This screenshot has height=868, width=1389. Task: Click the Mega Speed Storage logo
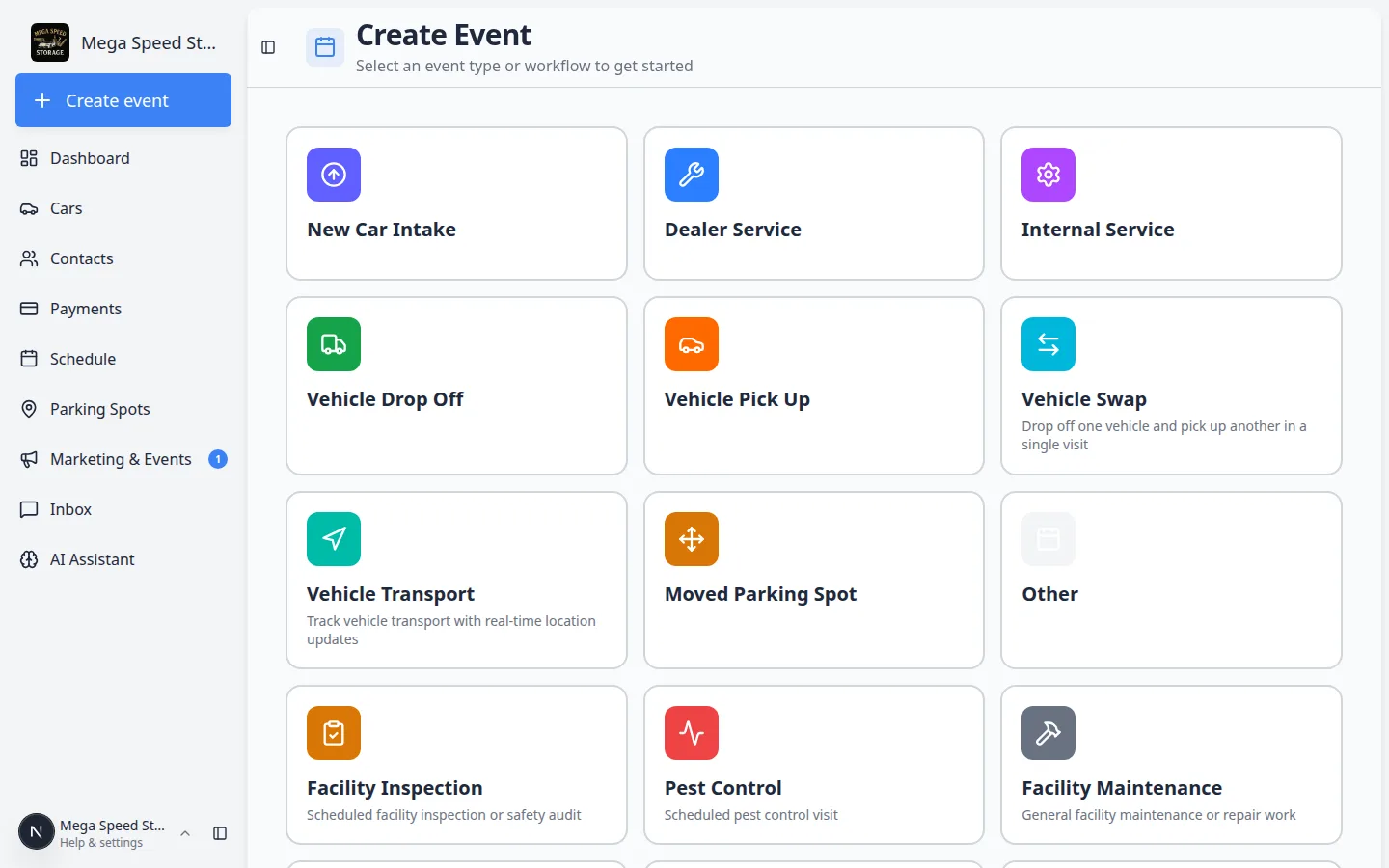point(50,42)
